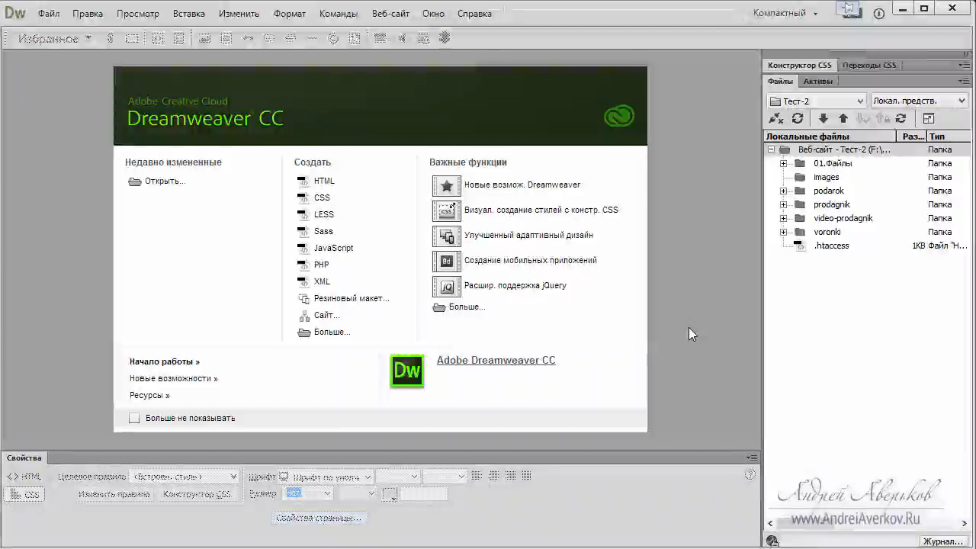Click the connect to remote server icon
The height and width of the screenshot is (549, 976).
click(776, 119)
